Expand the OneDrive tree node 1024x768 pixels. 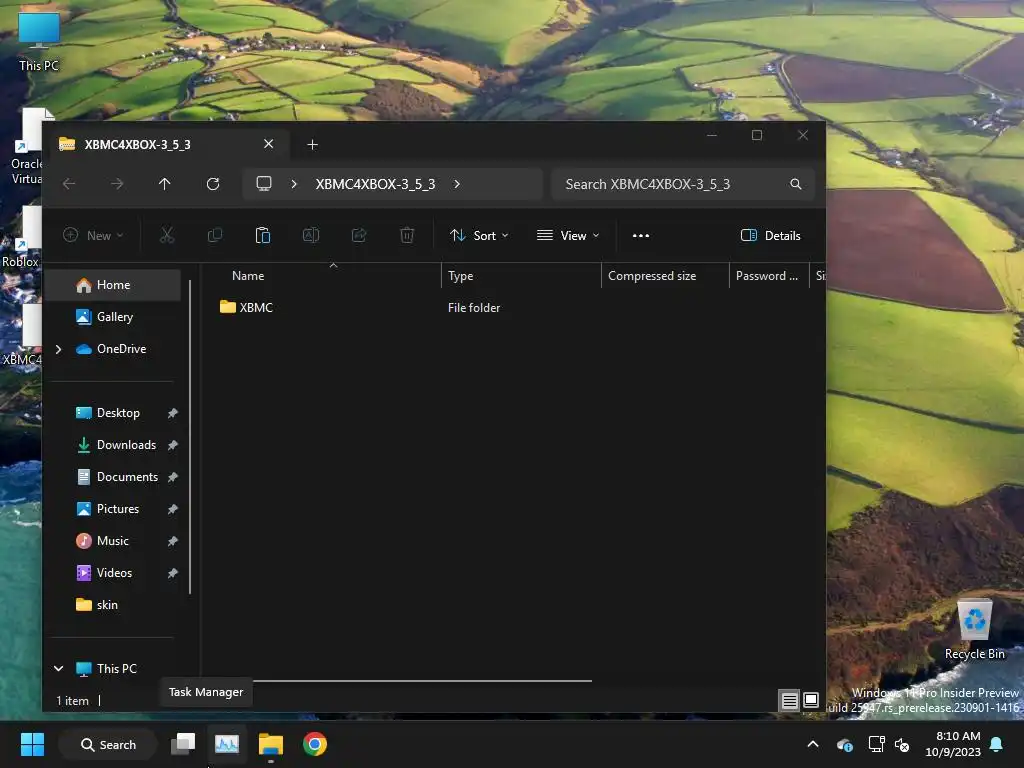tap(59, 349)
